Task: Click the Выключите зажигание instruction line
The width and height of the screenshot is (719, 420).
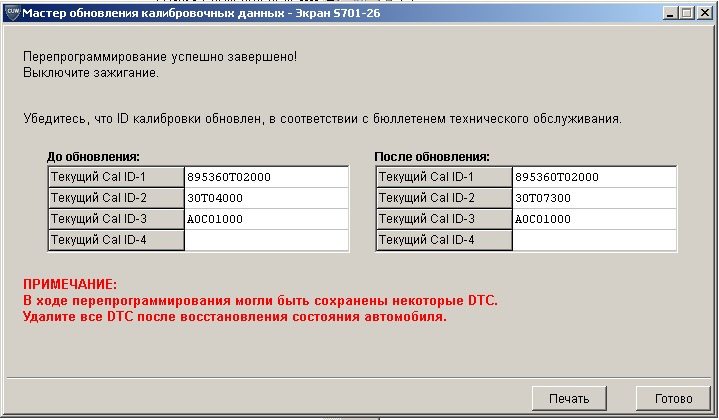Action: [91, 73]
